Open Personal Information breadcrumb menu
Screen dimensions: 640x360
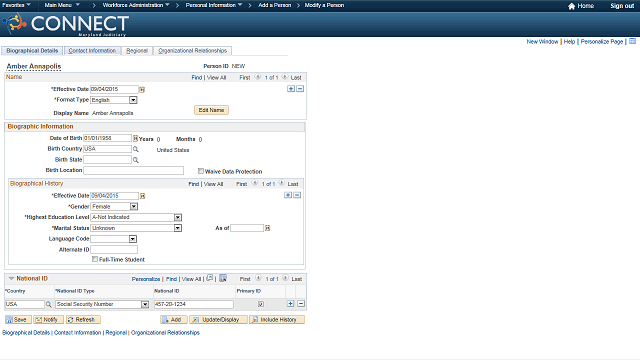[214, 5]
